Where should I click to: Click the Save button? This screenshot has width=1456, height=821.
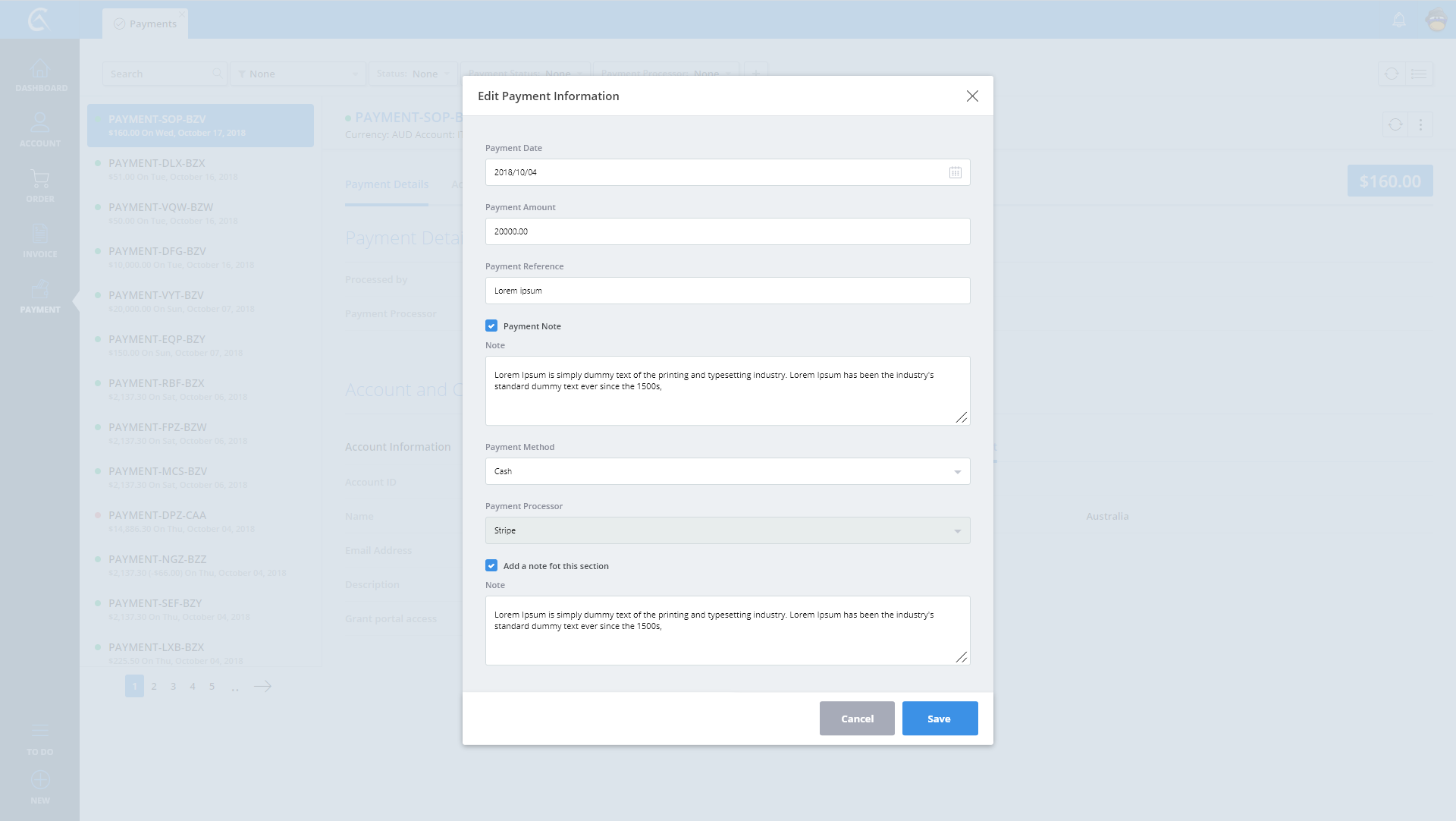tap(940, 719)
